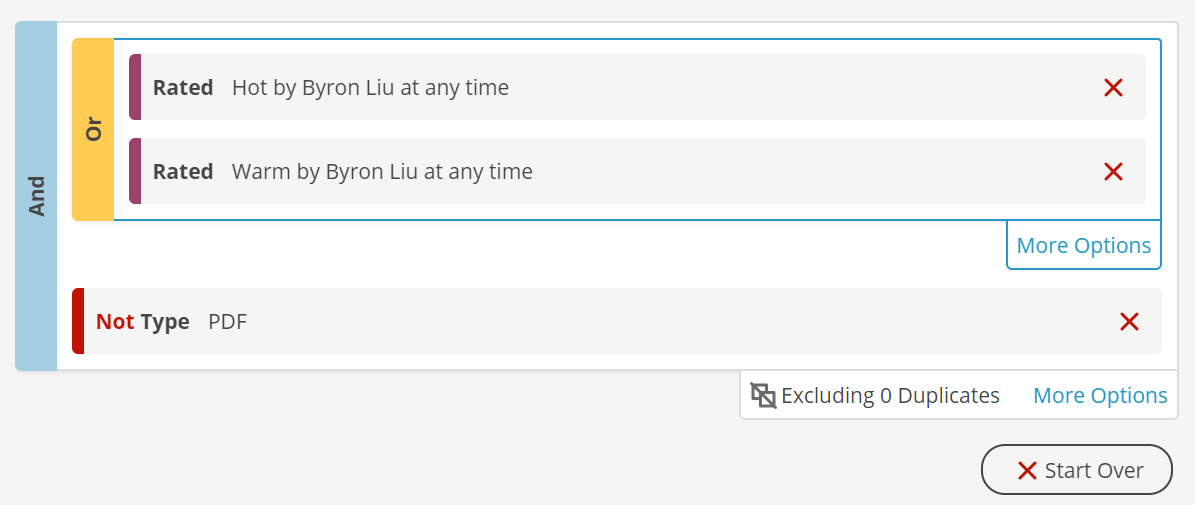
Task: Toggle the yellow Or group operator
Action: (x=93, y=129)
